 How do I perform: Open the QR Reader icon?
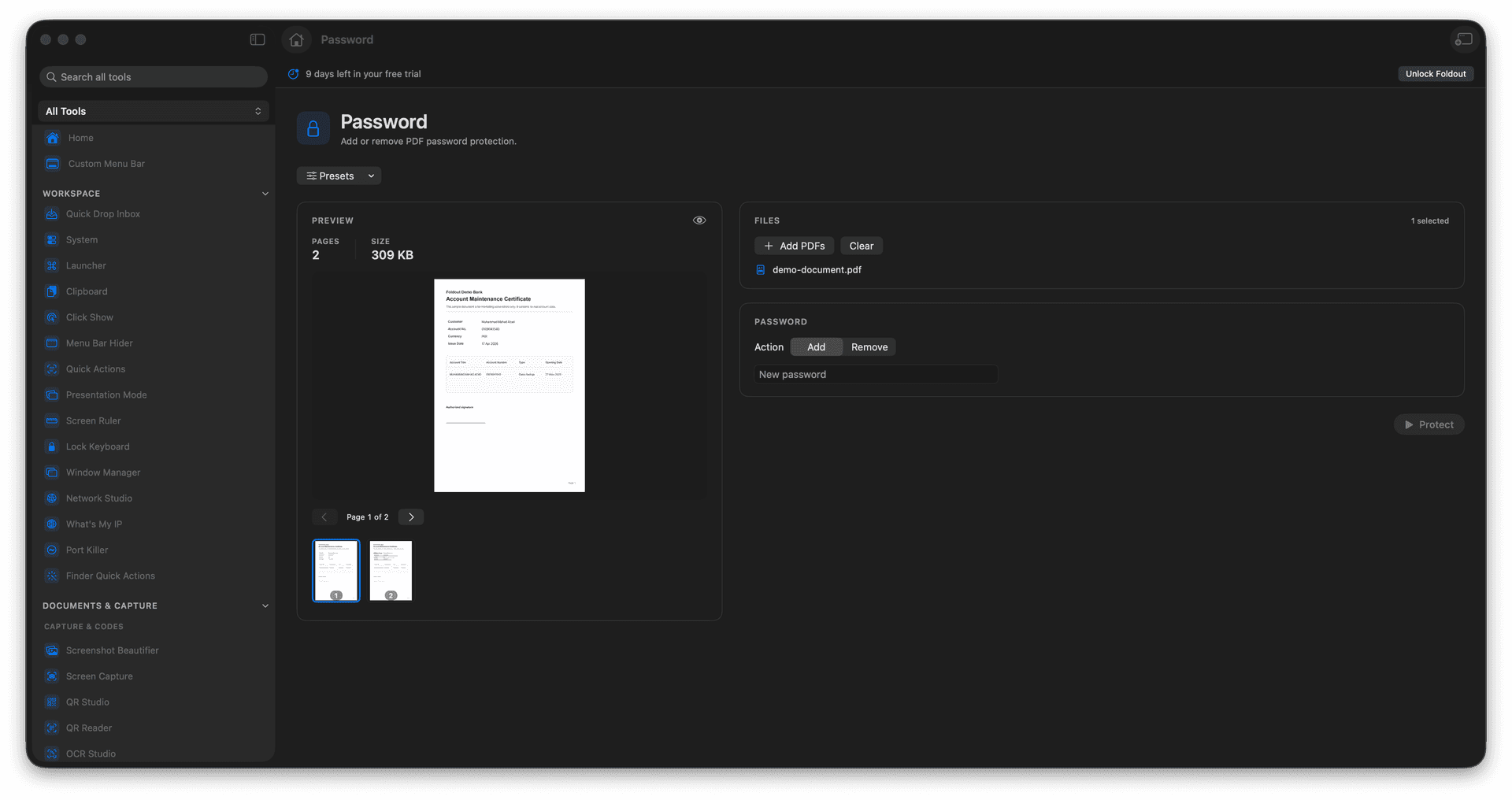[52, 728]
